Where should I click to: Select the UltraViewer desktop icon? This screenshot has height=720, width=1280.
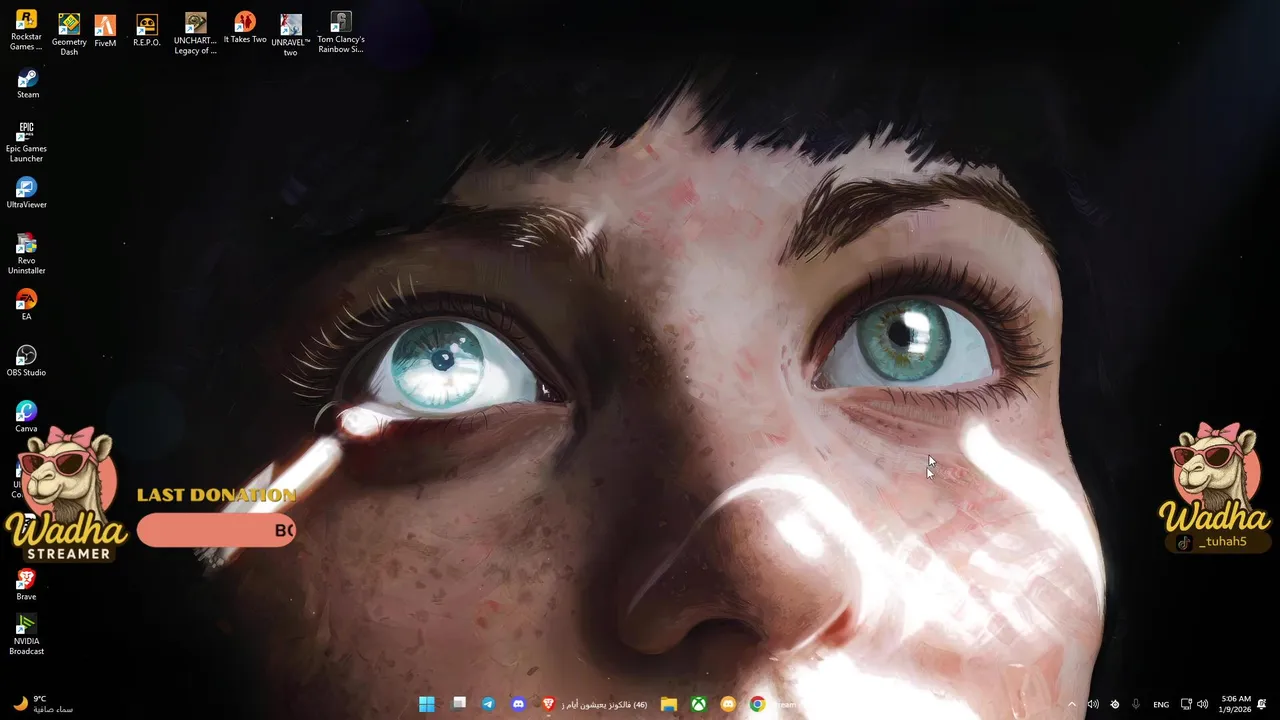(27, 193)
